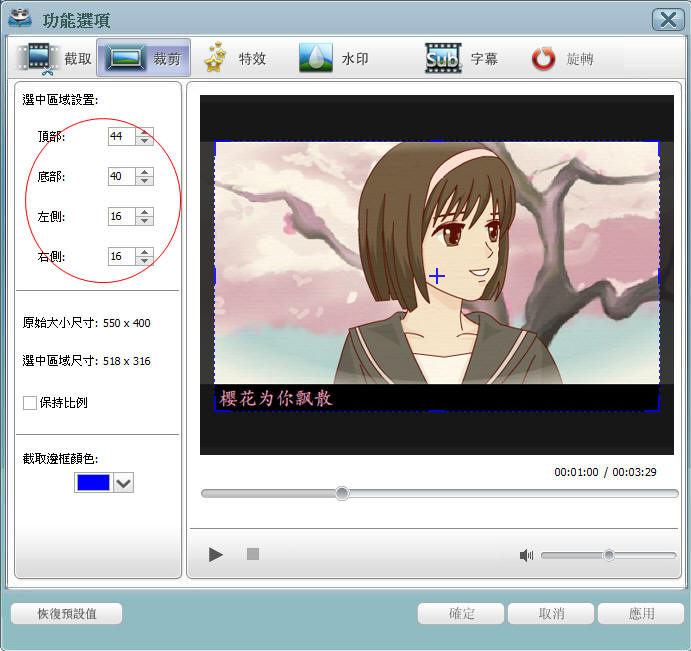The width and height of the screenshot is (691, 651).
Task: Click the 字幕 subtitle Sub icon
Action: [x=442, y=59]
